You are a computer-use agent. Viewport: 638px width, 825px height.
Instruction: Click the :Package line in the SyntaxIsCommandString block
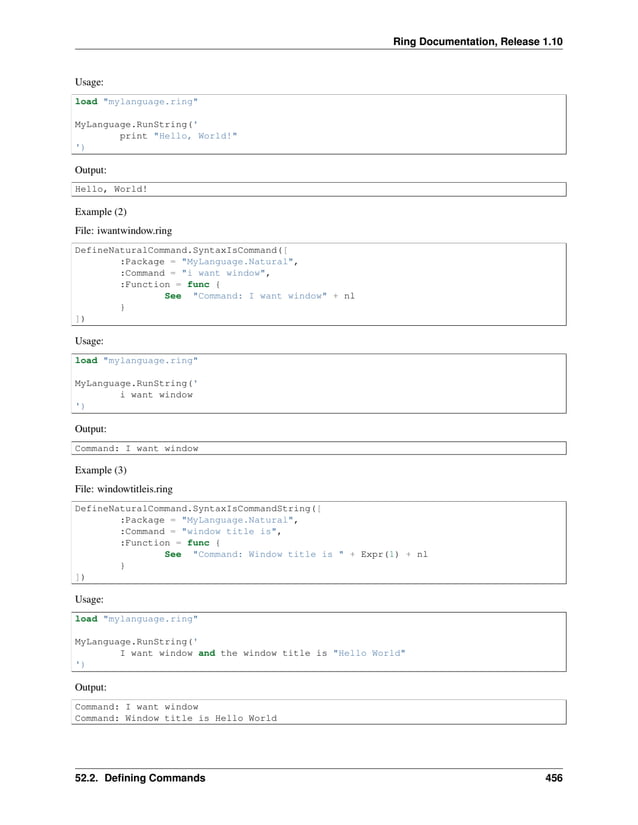tap(208, 520)
